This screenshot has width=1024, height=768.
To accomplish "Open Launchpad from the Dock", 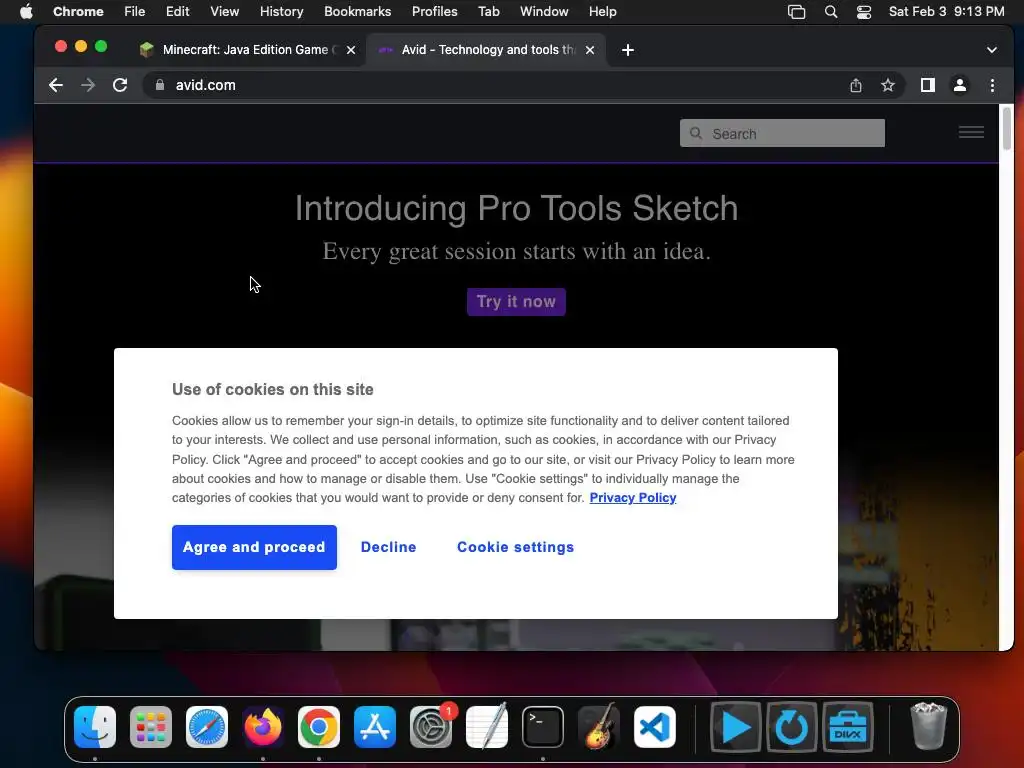I will (151, 727).
